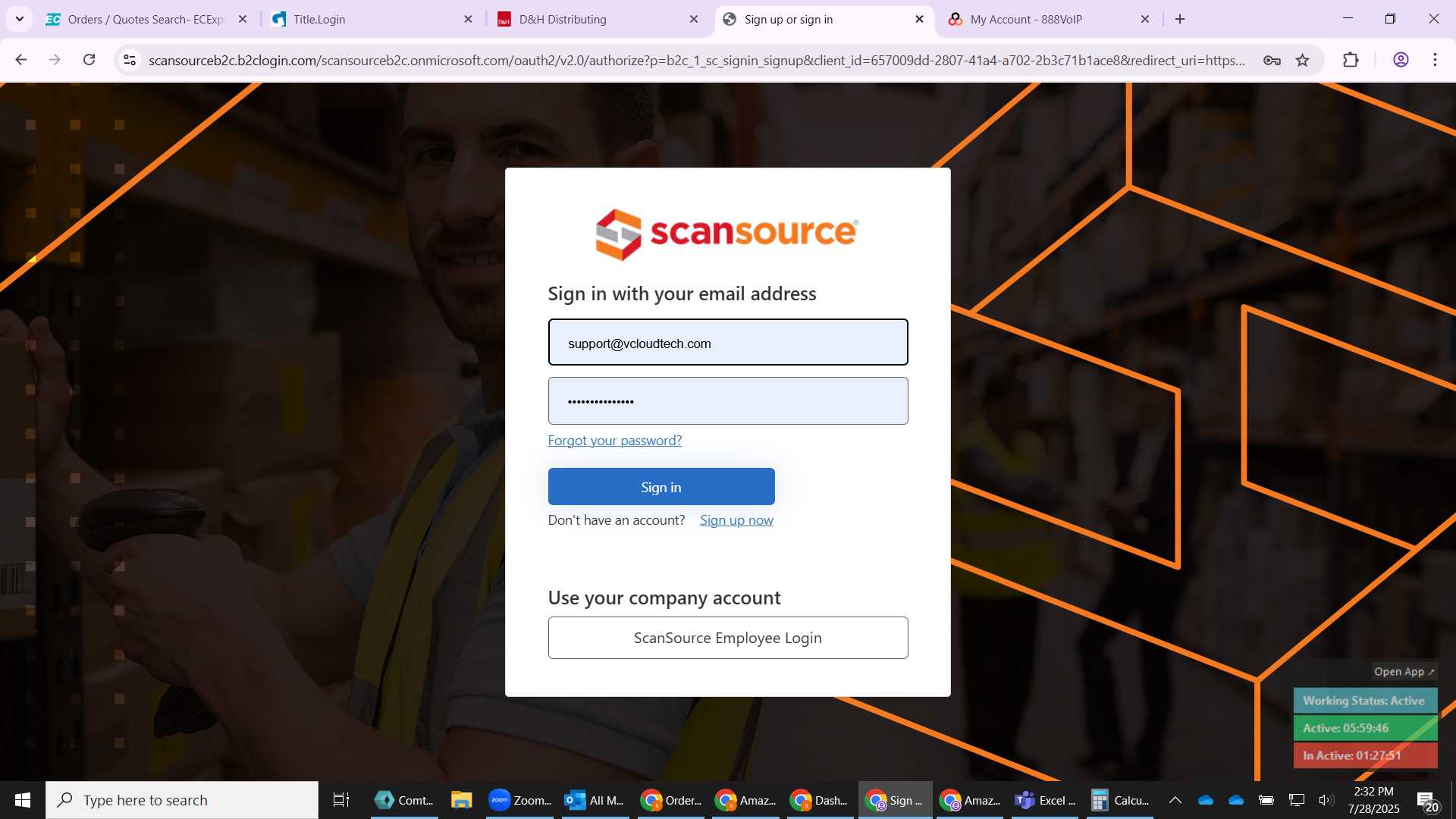This screenshot has width=1456, height=819.
Task: Show hidden system tray icons
Action: tap(1175, 800)
